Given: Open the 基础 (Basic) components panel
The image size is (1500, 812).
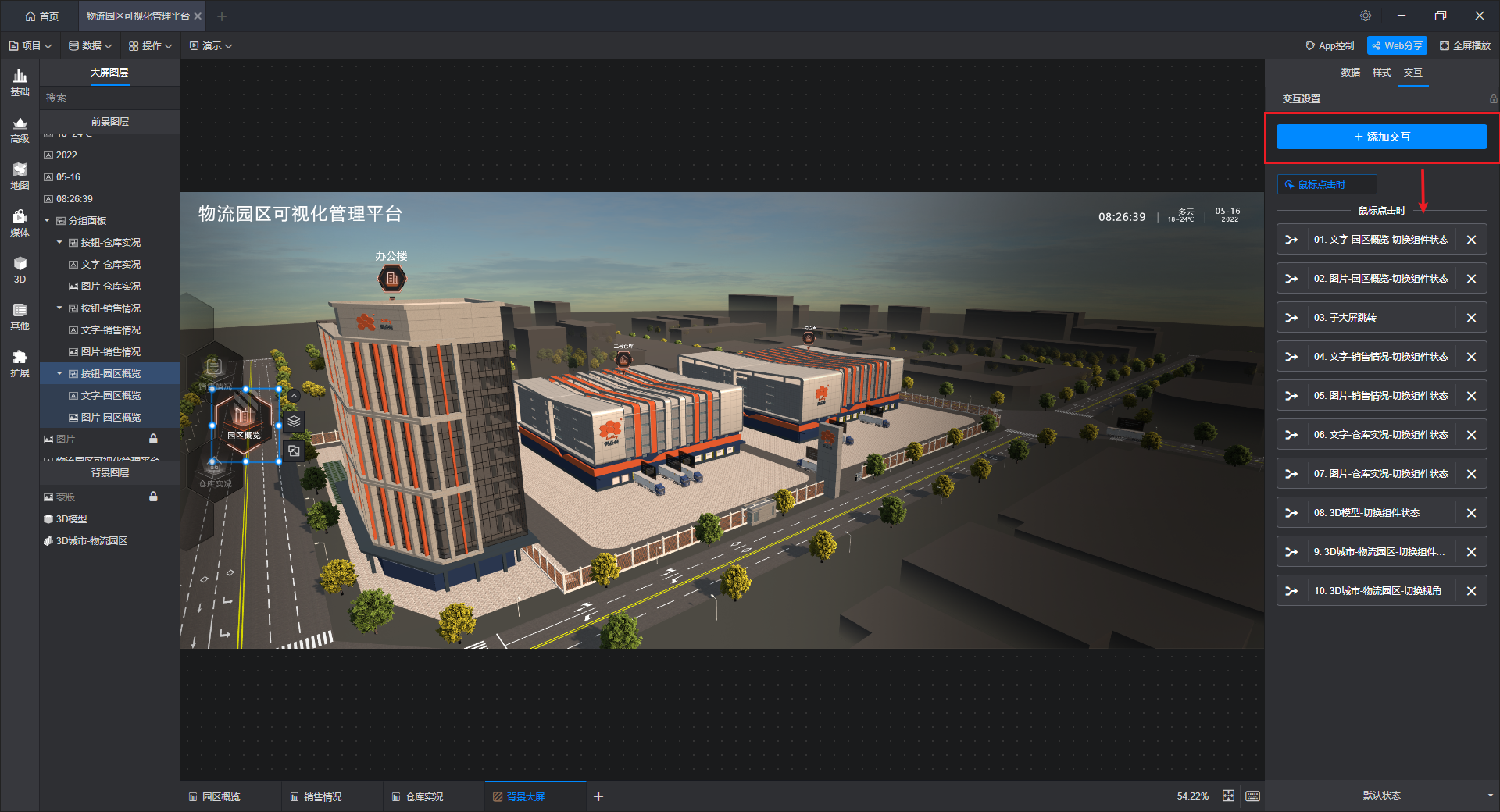Looking at the screenshot, I should pos(20,83).
